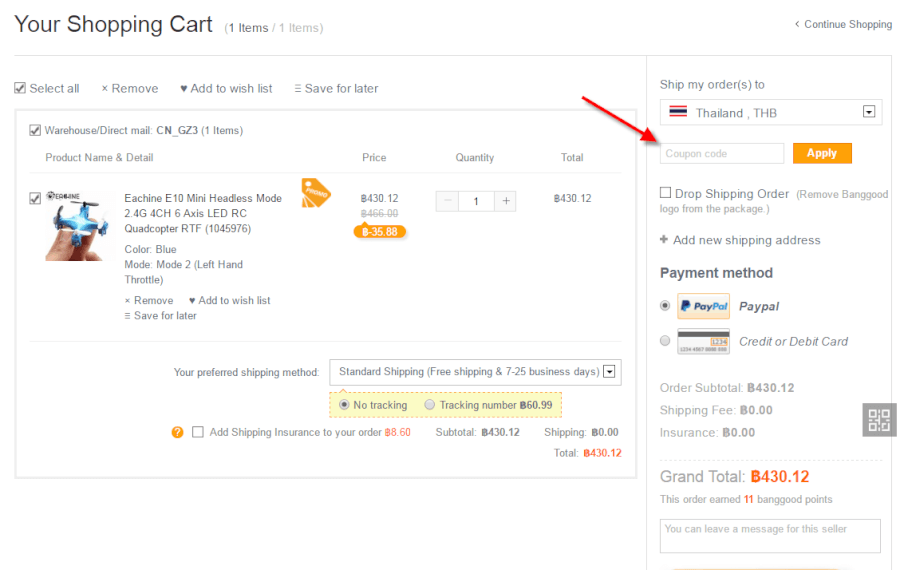Click the orange promo tag icon
The width and height of the screenshot is (900, 570).
[315, 192]
